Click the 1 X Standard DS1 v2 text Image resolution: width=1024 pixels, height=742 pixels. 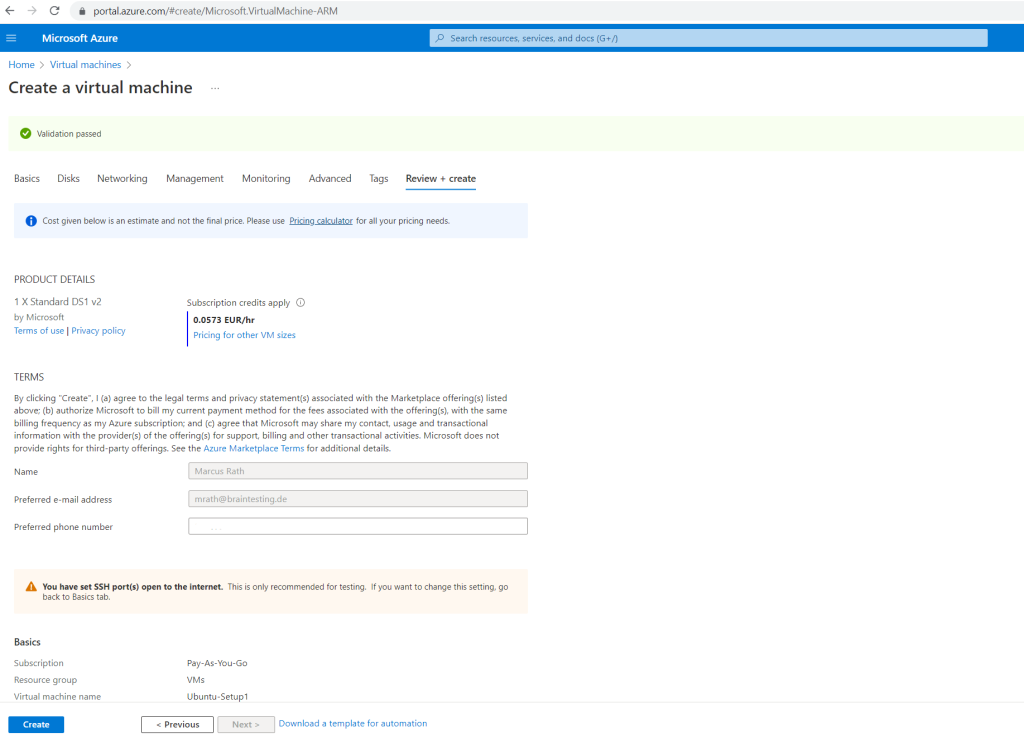[x=57, y=302]
